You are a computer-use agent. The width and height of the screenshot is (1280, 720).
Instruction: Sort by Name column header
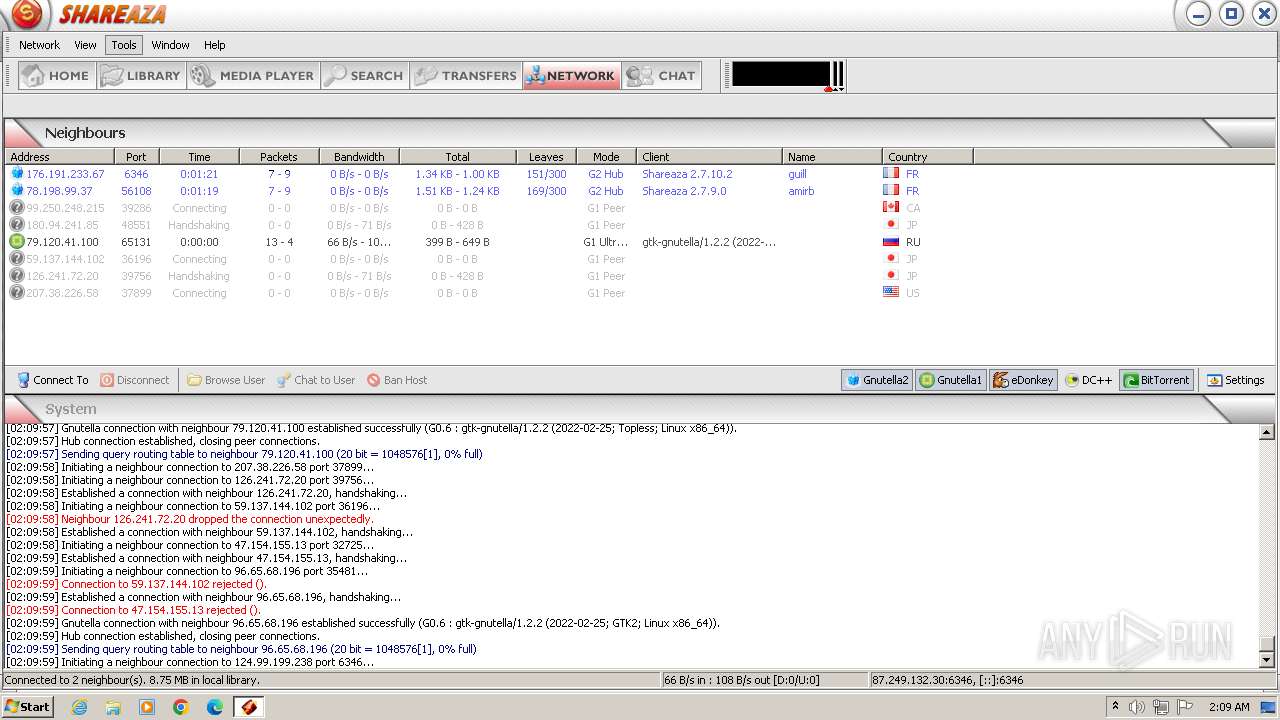(832, 157)
